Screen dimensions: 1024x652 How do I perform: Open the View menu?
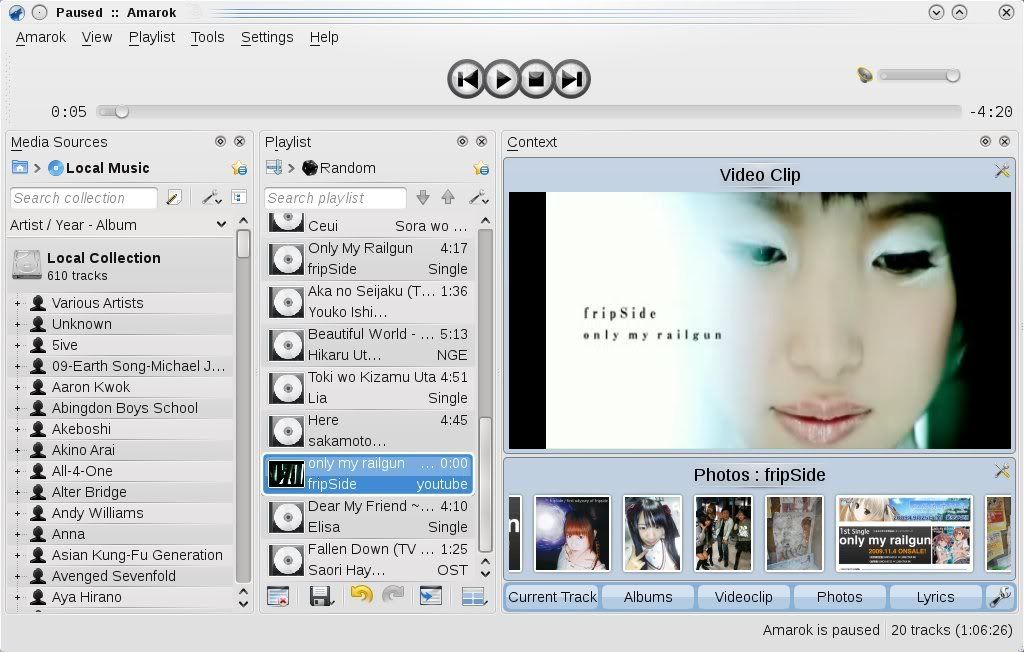pyautogui.click(x=97, y=37)
